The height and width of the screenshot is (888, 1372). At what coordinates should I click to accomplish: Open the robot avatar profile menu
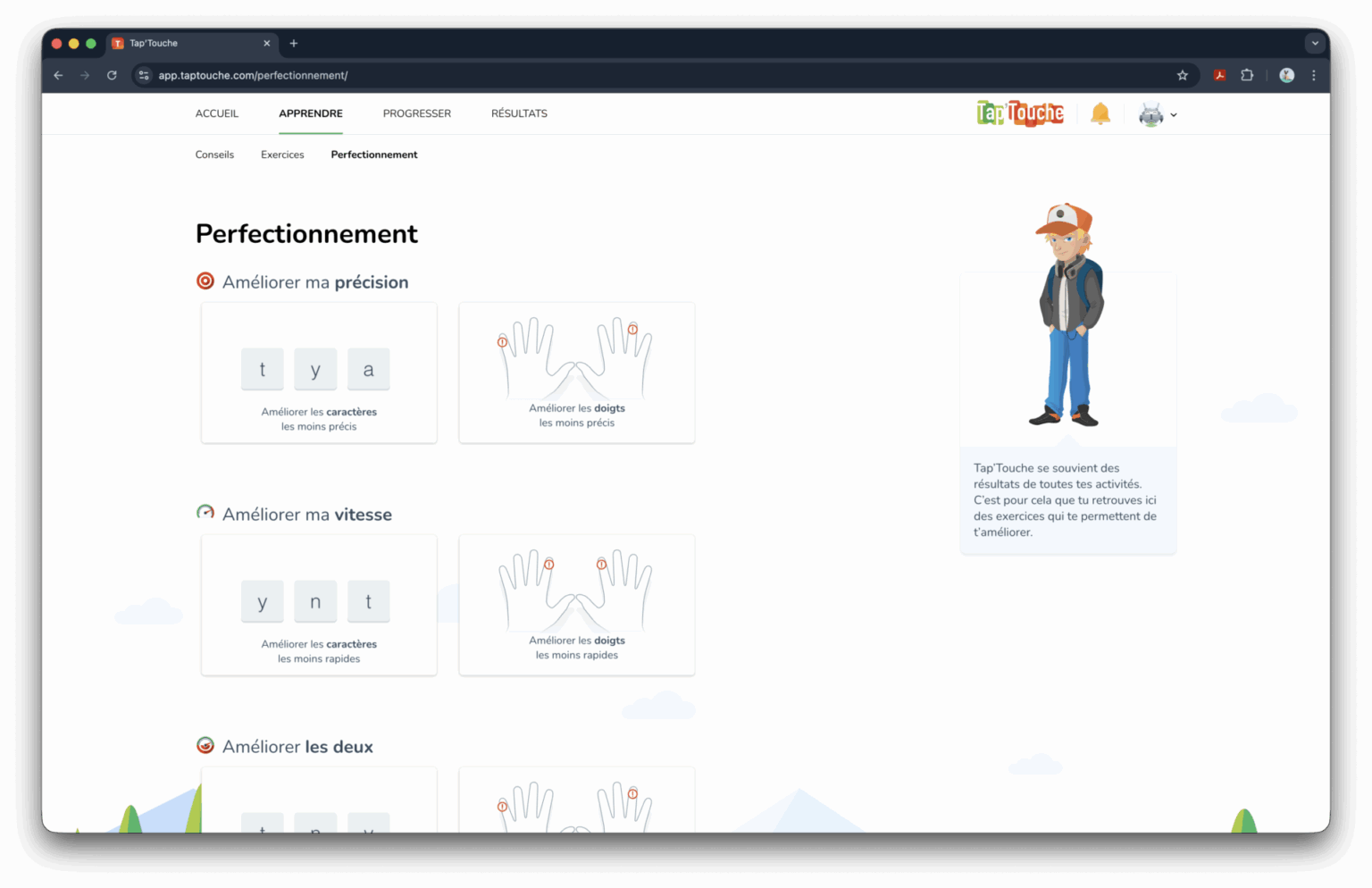(1158, 114)
